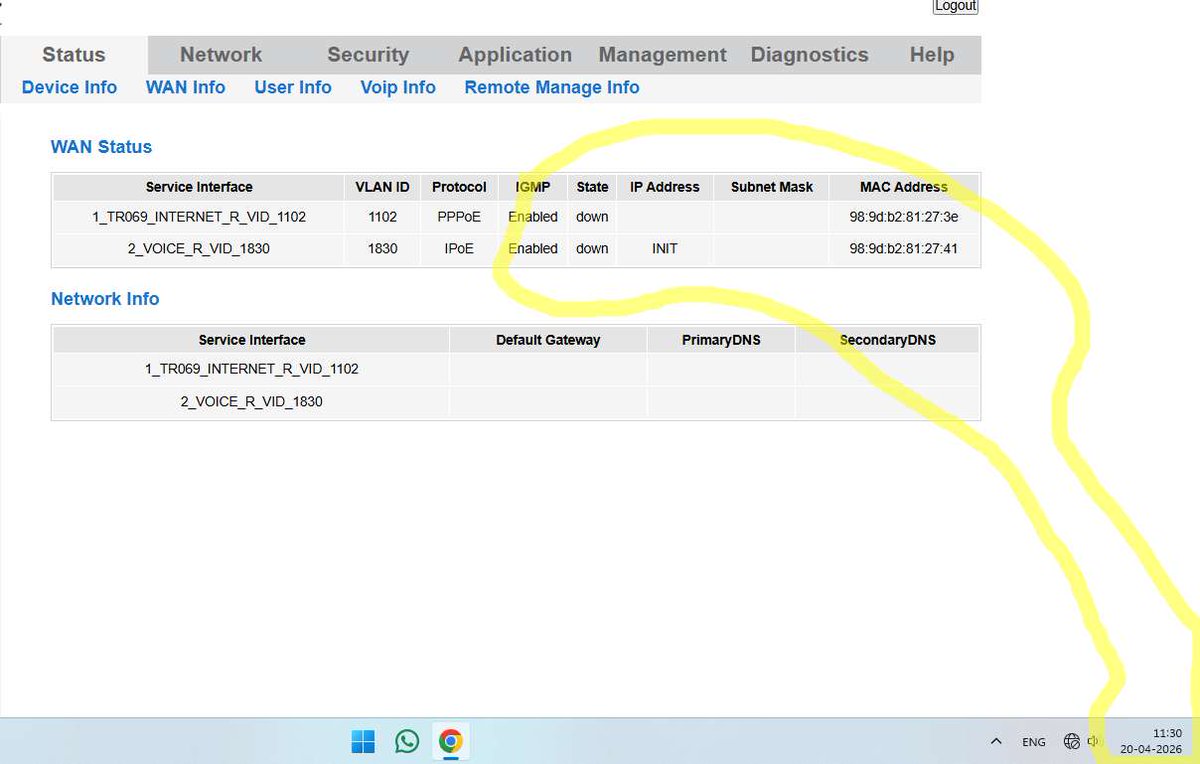Click 2_VOICE_R_VID_1830 in Network Info table
This screenshot has width=1200, height=764.
click(x=252, y=402)
